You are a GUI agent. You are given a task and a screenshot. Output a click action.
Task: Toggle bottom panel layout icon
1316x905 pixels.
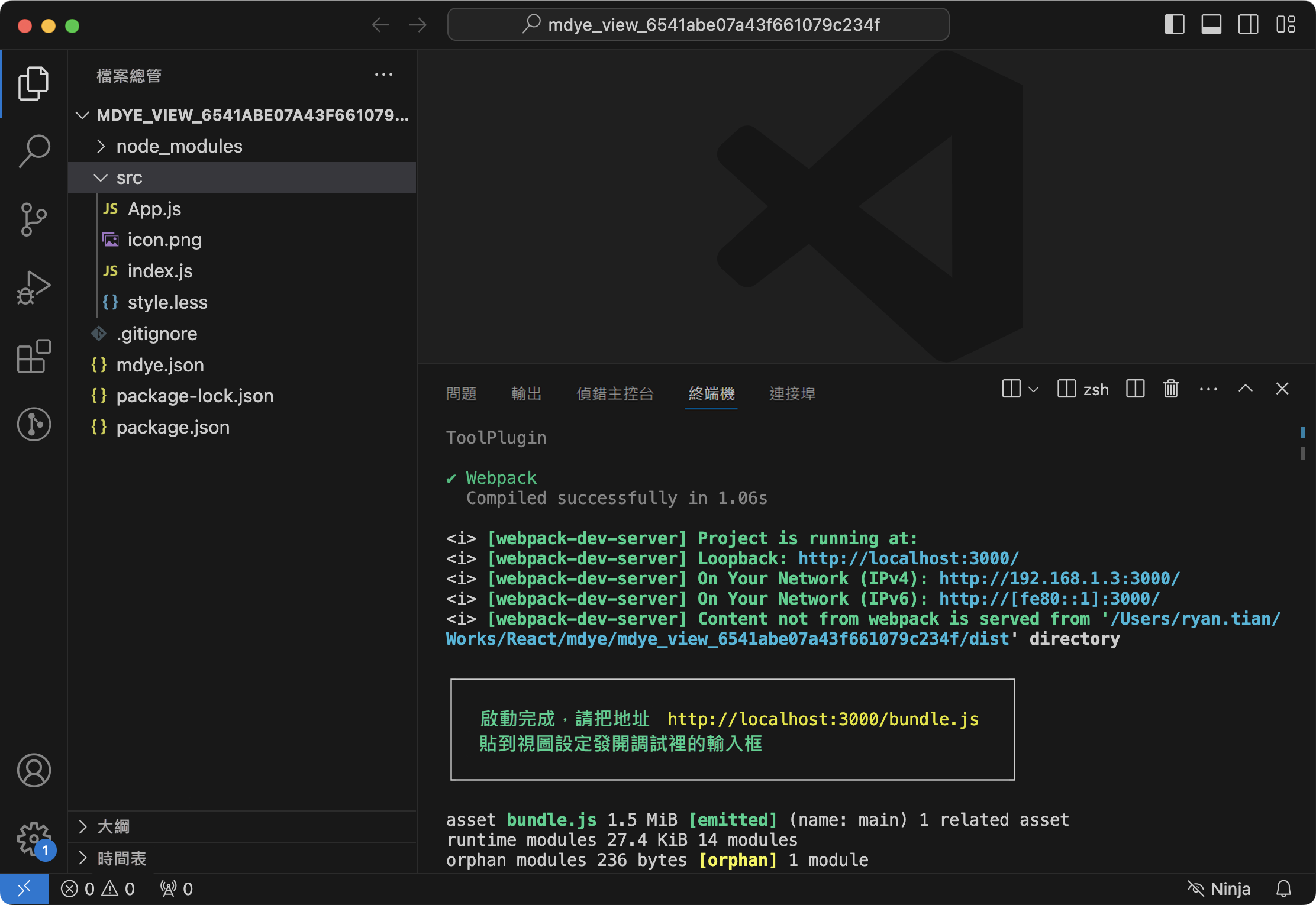point(1211,25)
